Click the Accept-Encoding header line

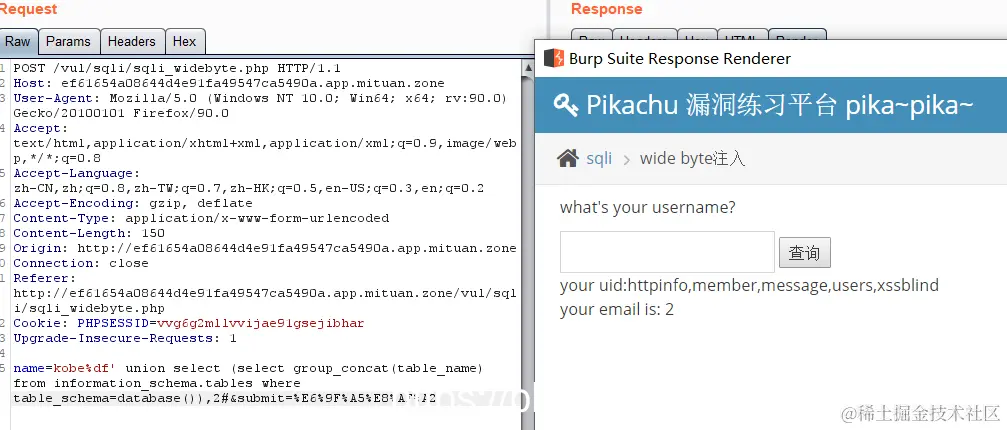click(x=133, y=203)
